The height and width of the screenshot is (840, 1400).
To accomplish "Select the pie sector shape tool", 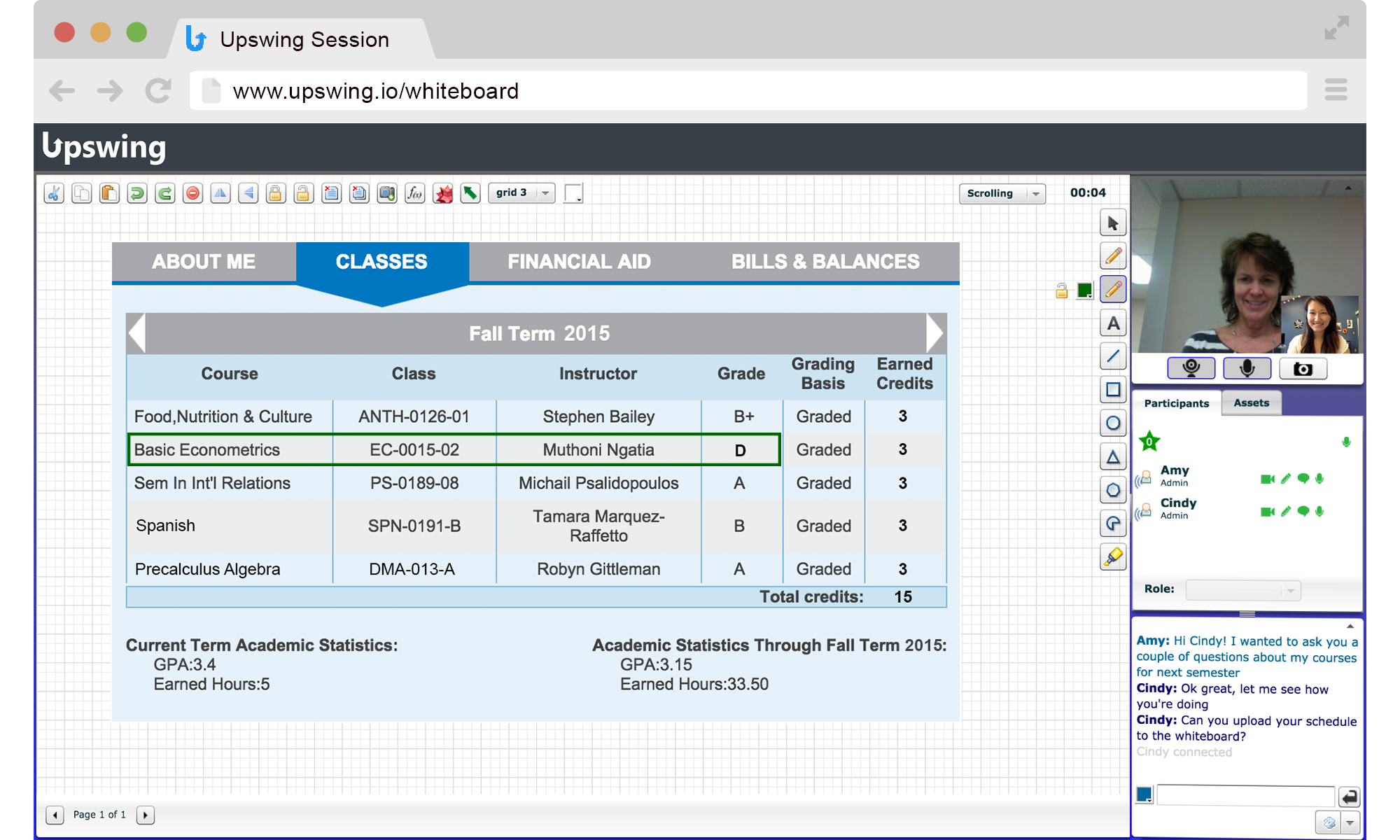I will click(1113, 524).
